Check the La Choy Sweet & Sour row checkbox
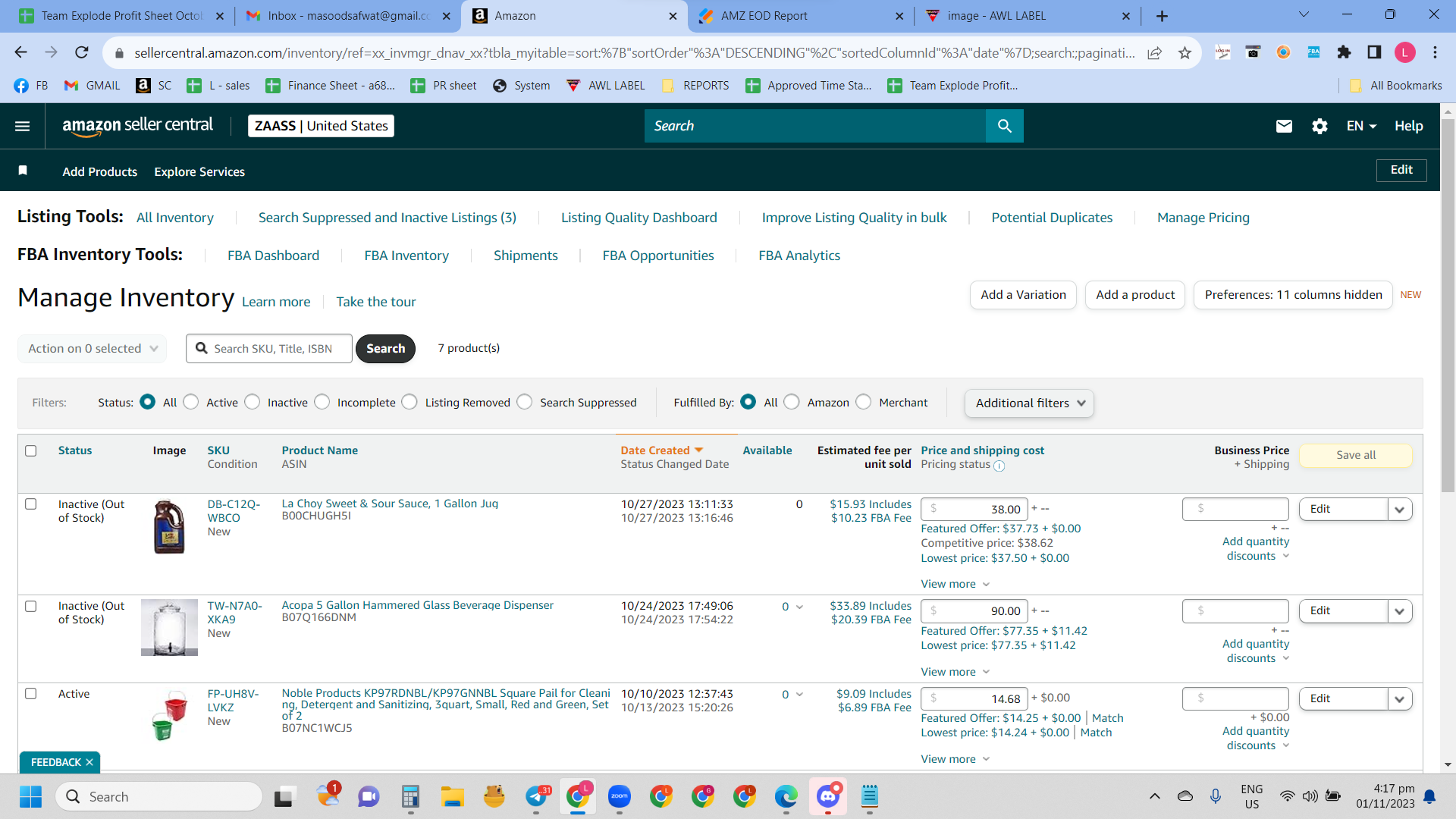This screenshot has width=1456, height=819. point(31,504)
